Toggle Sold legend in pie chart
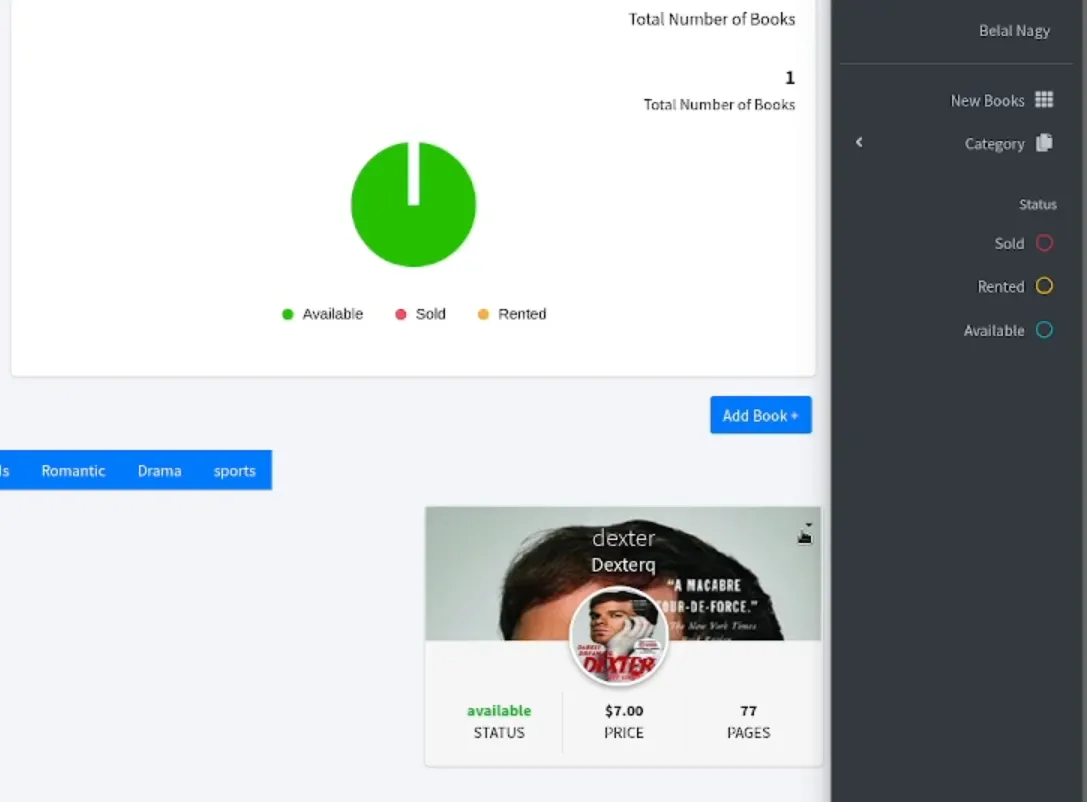This screenshot has height=802, width=1087. pyautogui.click(x=420, y=314)
